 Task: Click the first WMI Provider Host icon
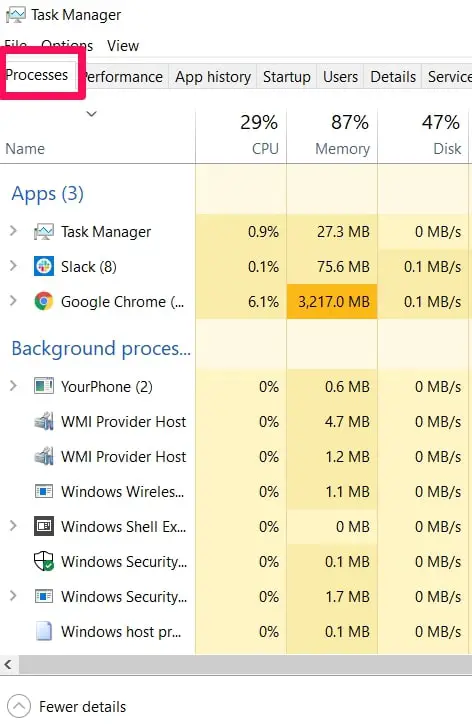point(44,421)
